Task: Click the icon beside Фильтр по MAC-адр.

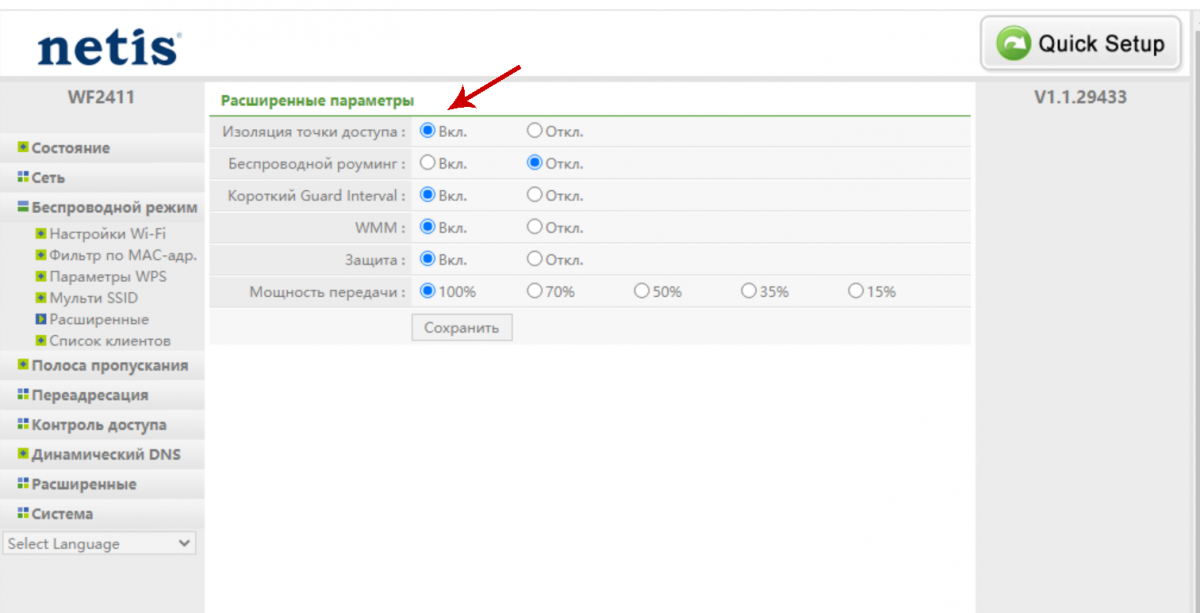Action: (41, 255)
